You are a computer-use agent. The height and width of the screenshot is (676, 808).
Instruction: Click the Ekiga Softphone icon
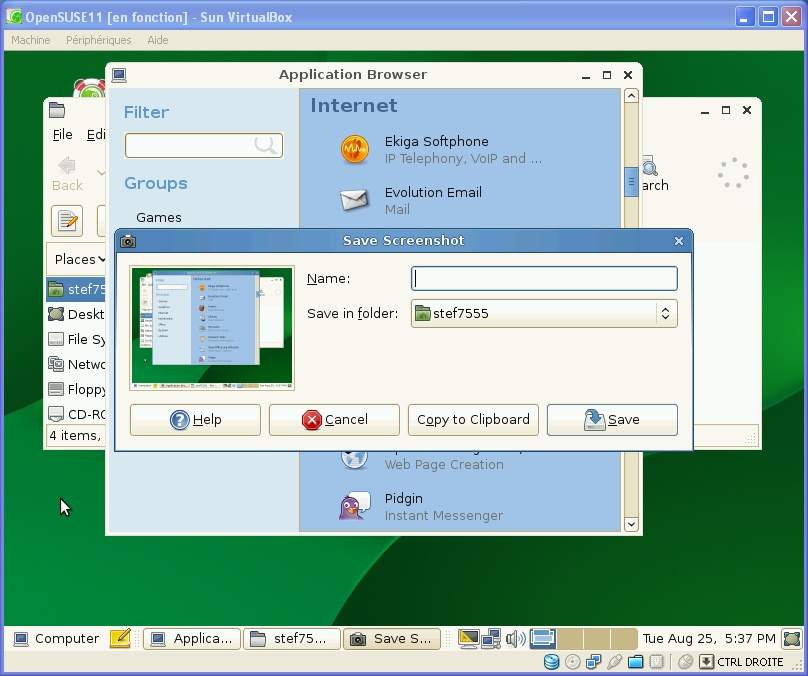[x=355, y=149]
